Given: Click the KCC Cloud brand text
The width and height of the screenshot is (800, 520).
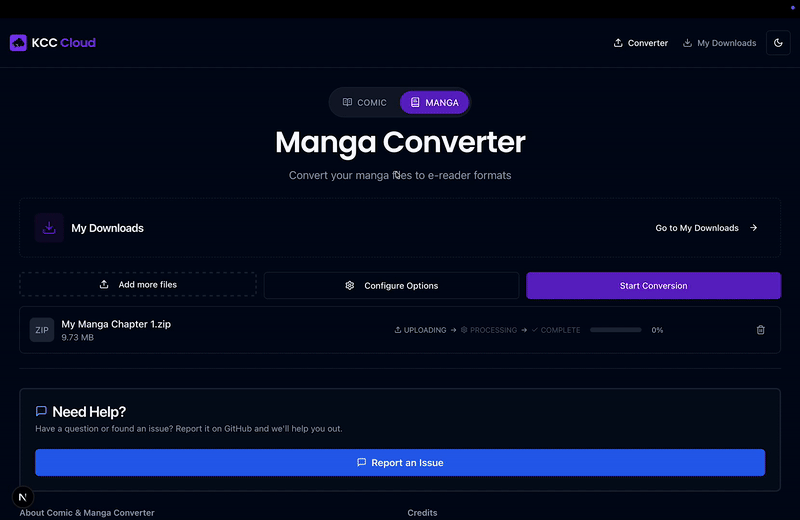Looking at the screenshot, I should [63, 43].
